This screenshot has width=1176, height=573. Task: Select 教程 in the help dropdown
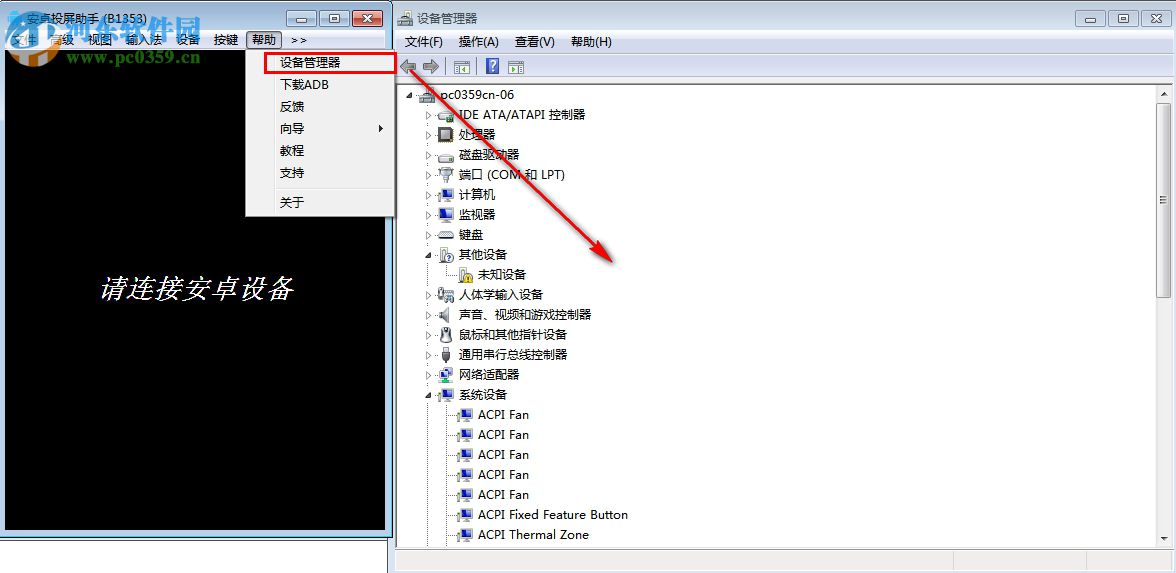(320, 151)
